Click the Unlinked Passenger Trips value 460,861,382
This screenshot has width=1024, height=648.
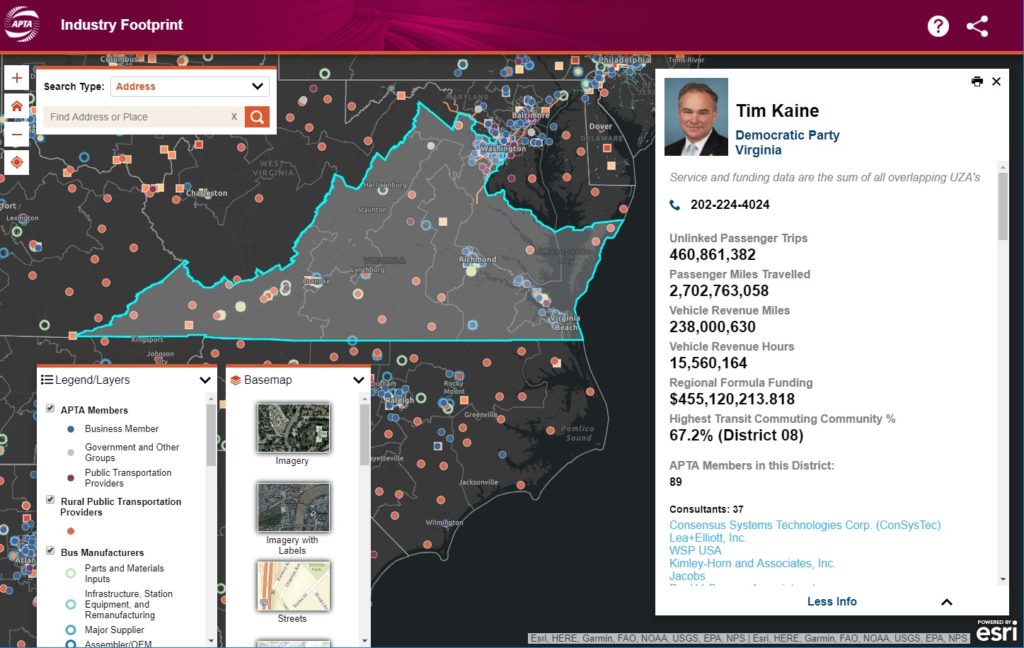click(712, 255)
